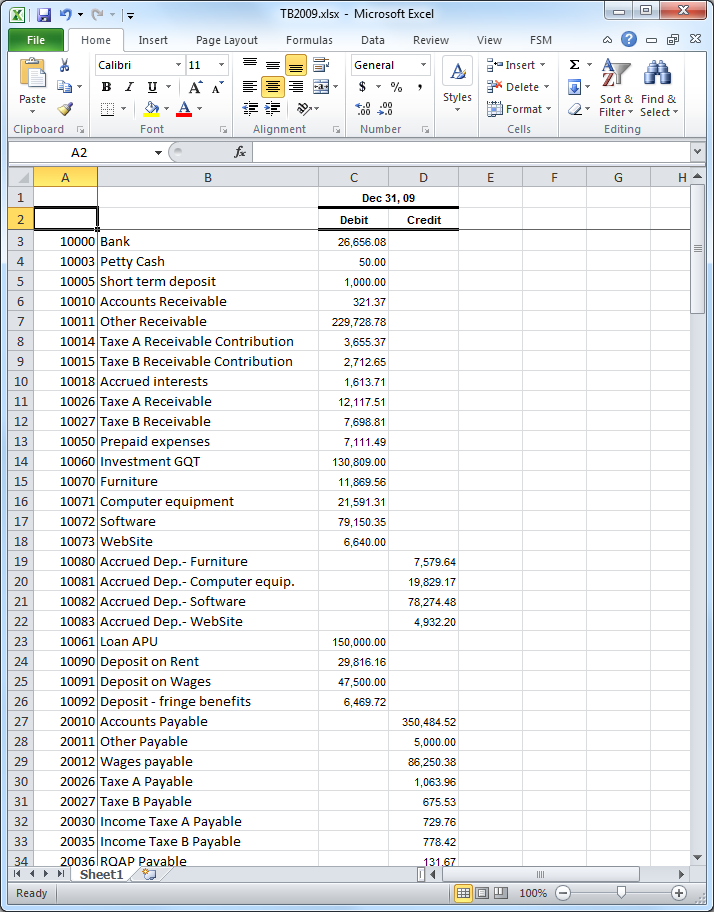
Task: Apply percent style number format
Action: coord(396,87)
